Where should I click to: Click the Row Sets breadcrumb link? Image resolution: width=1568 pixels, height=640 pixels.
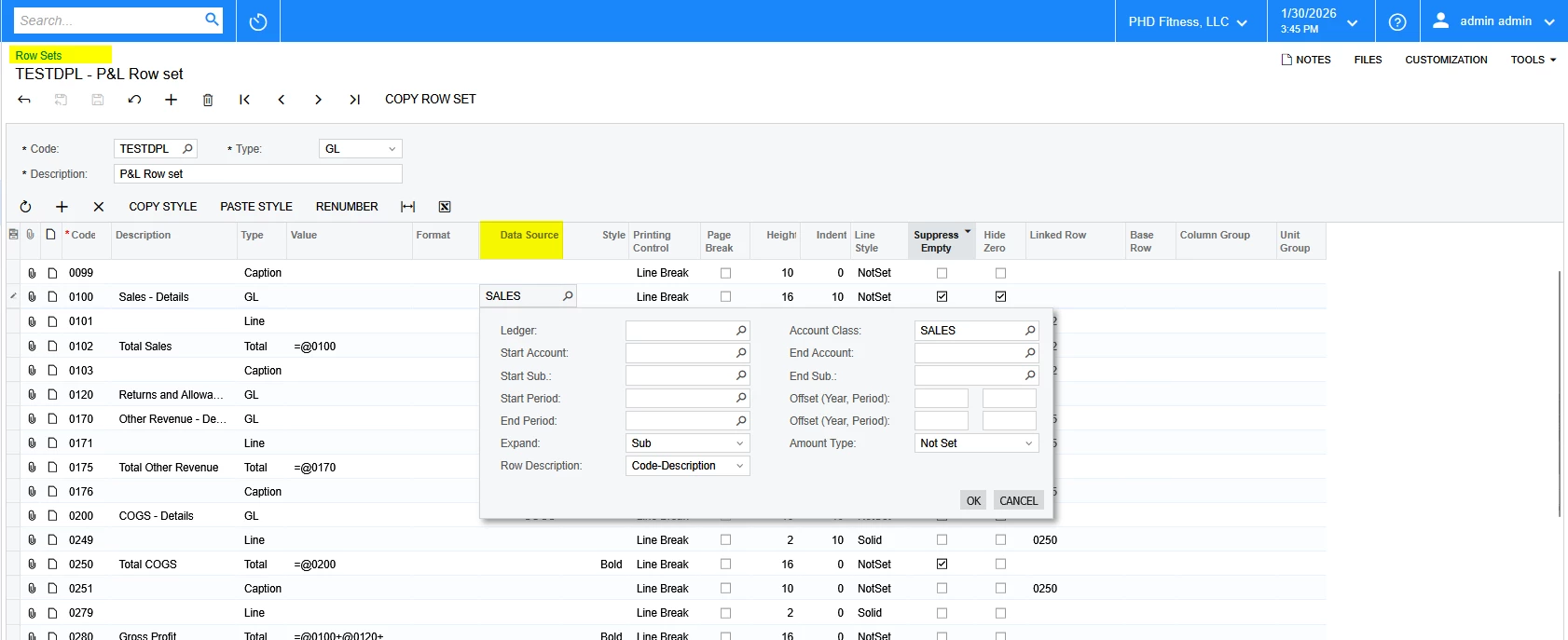point(38,56)
